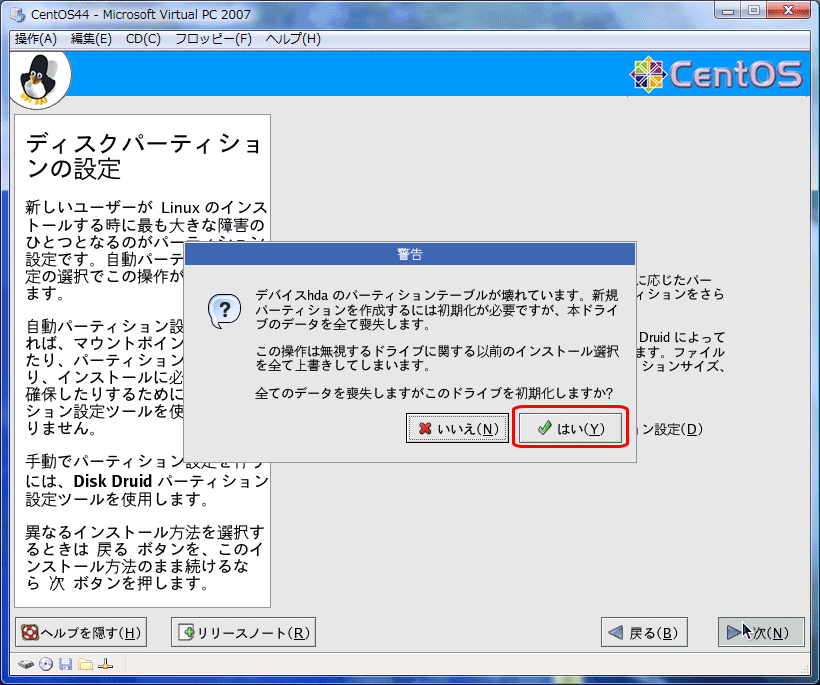Click the question mark icon in warning dialog

tap(224, 311)
